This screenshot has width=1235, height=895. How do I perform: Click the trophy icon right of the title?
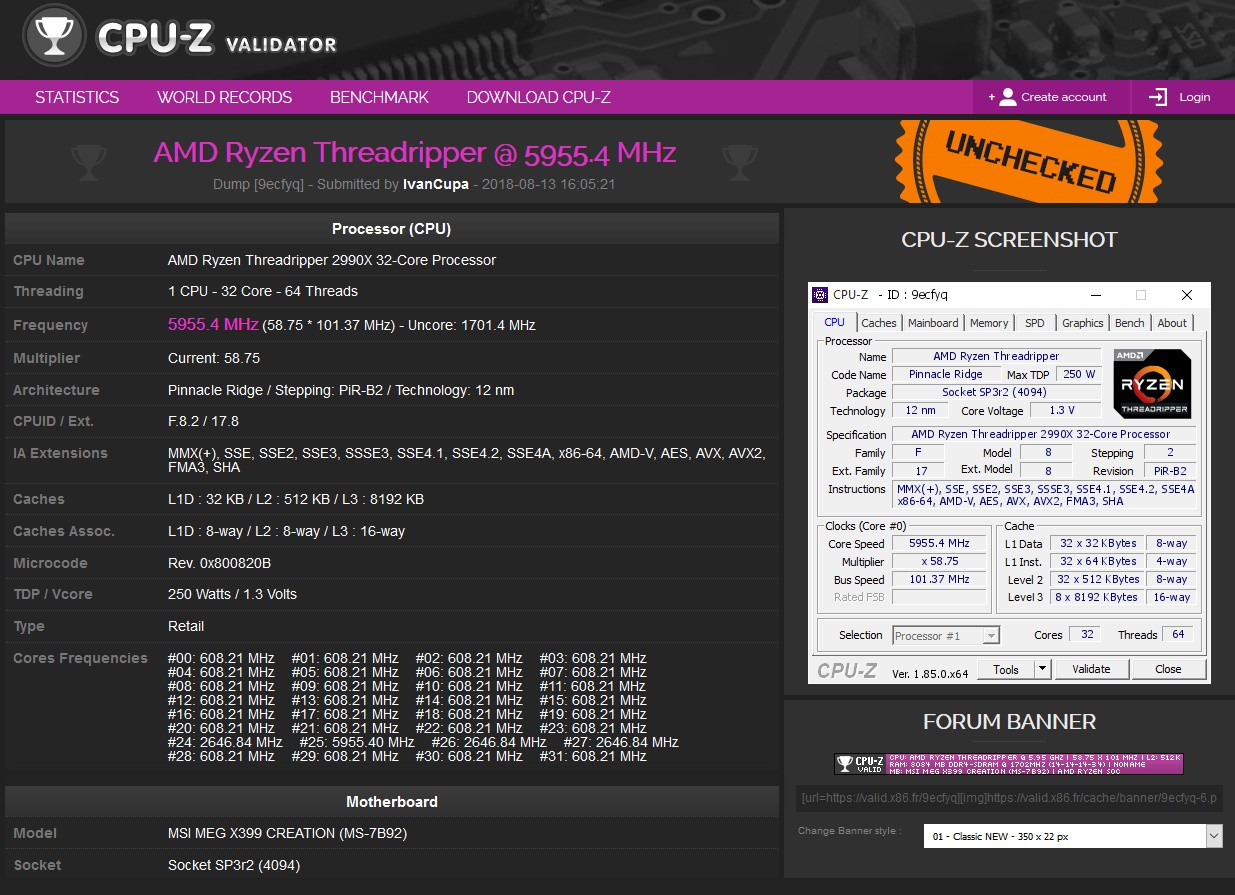[741, 160]
